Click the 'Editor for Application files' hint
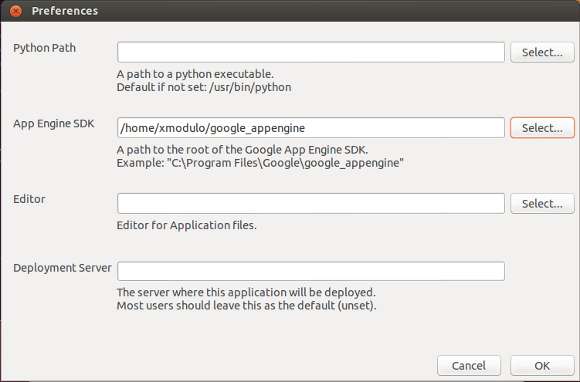580x382 pixels. tap(186, 225)
